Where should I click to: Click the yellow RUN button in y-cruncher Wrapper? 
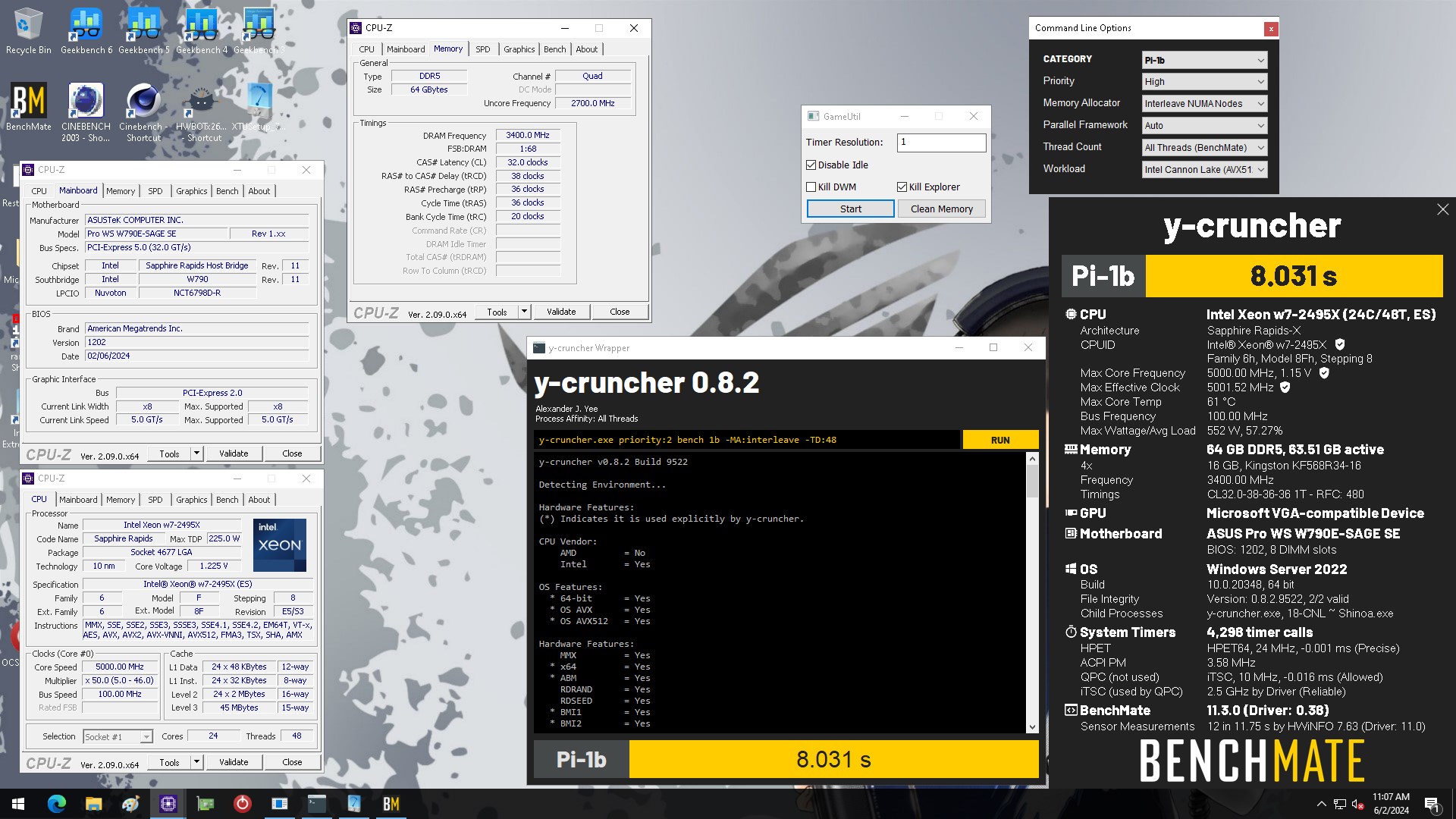click(1000, 440)
